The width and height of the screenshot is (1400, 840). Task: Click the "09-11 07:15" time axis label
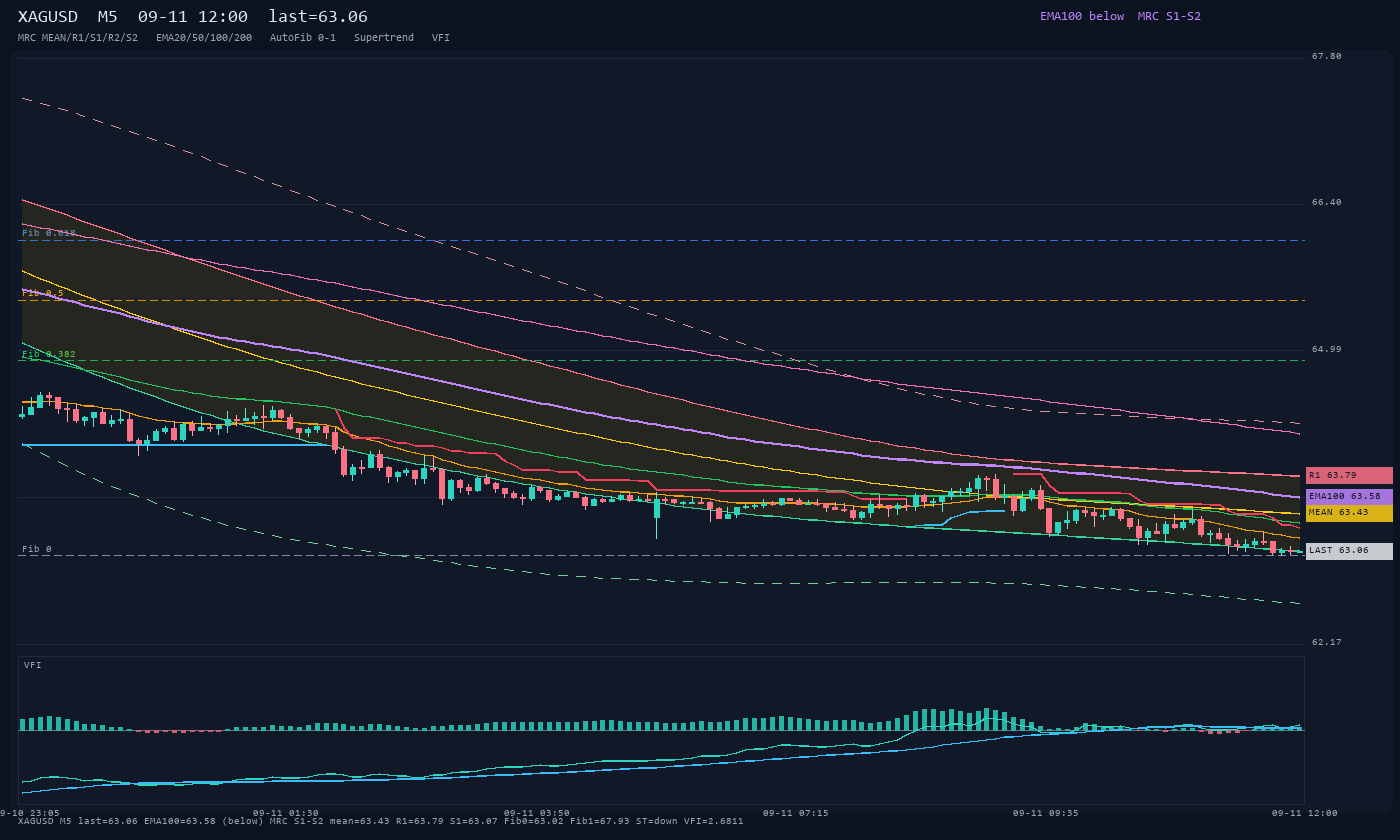(x=796, y=813)
